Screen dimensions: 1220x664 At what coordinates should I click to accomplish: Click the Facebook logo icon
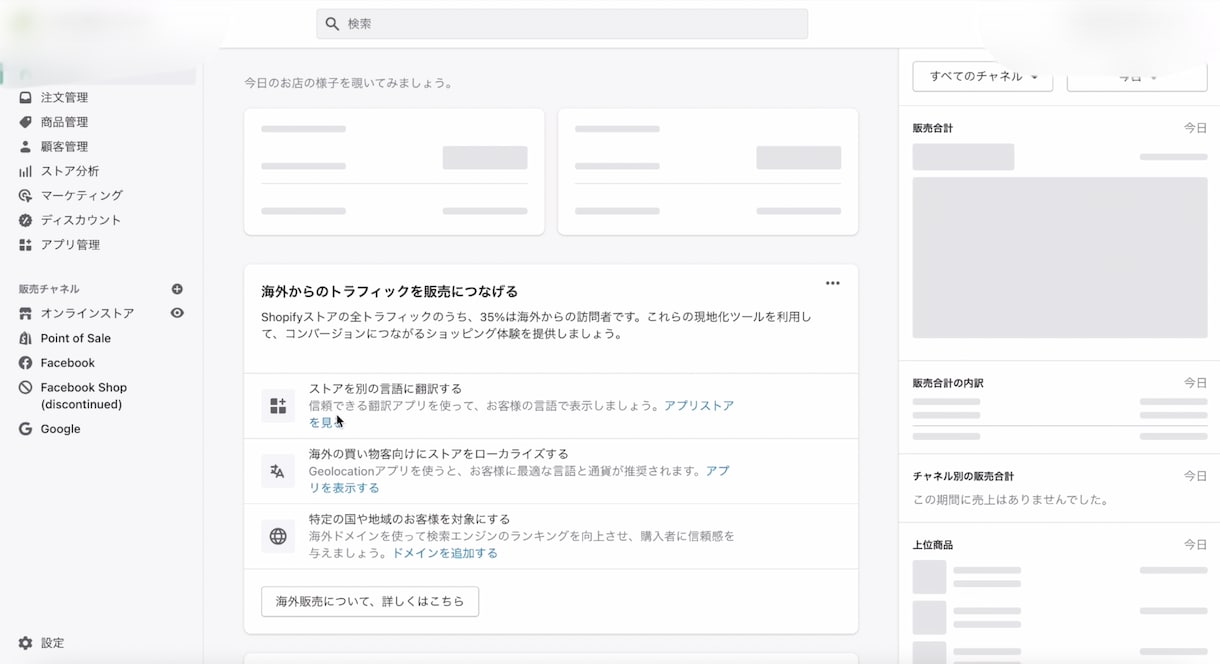pyautogui.click(x=25, y=363)
